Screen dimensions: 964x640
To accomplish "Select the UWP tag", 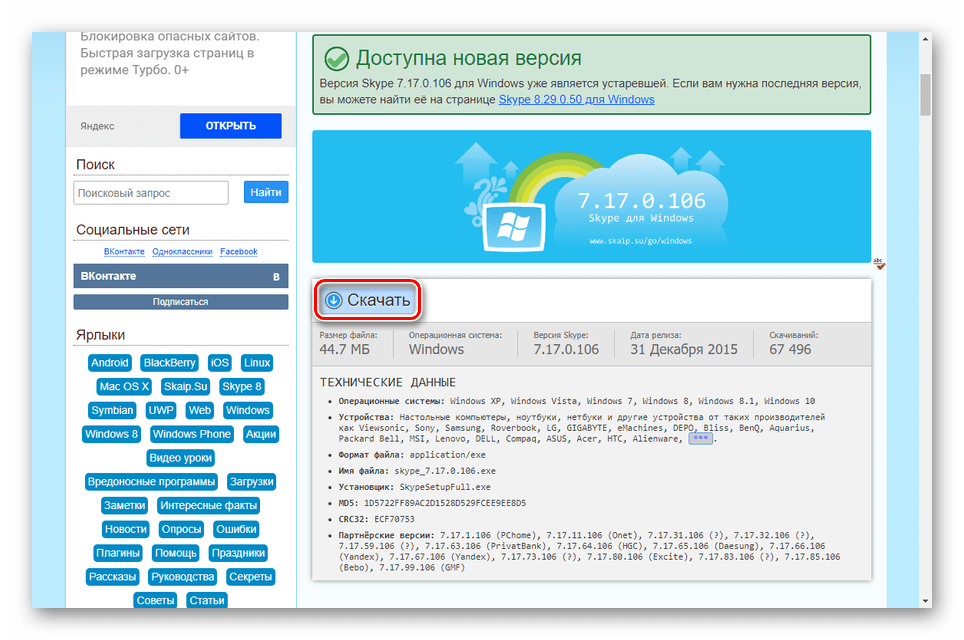I will 161,410.
